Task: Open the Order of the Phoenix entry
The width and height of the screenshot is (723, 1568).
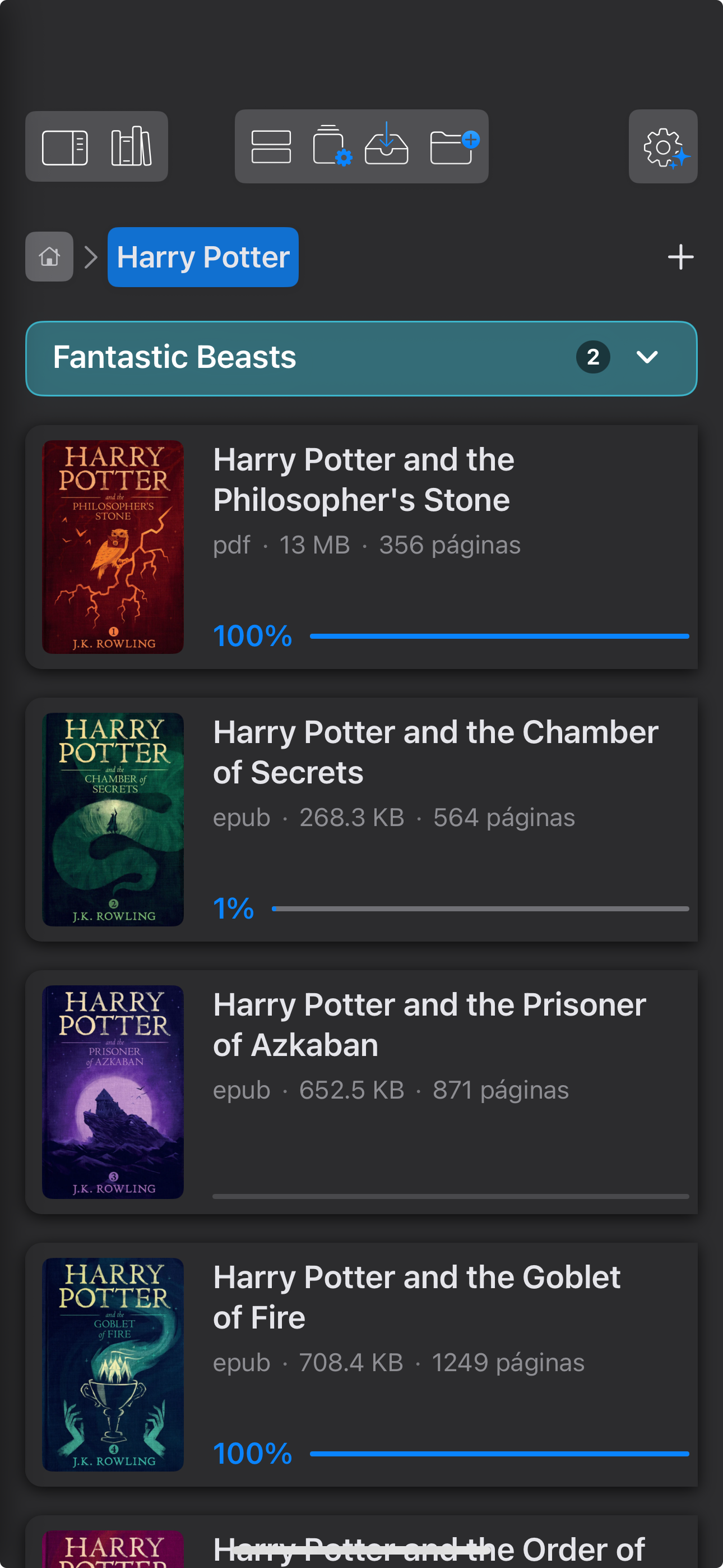Action: tap(361, 1546)
